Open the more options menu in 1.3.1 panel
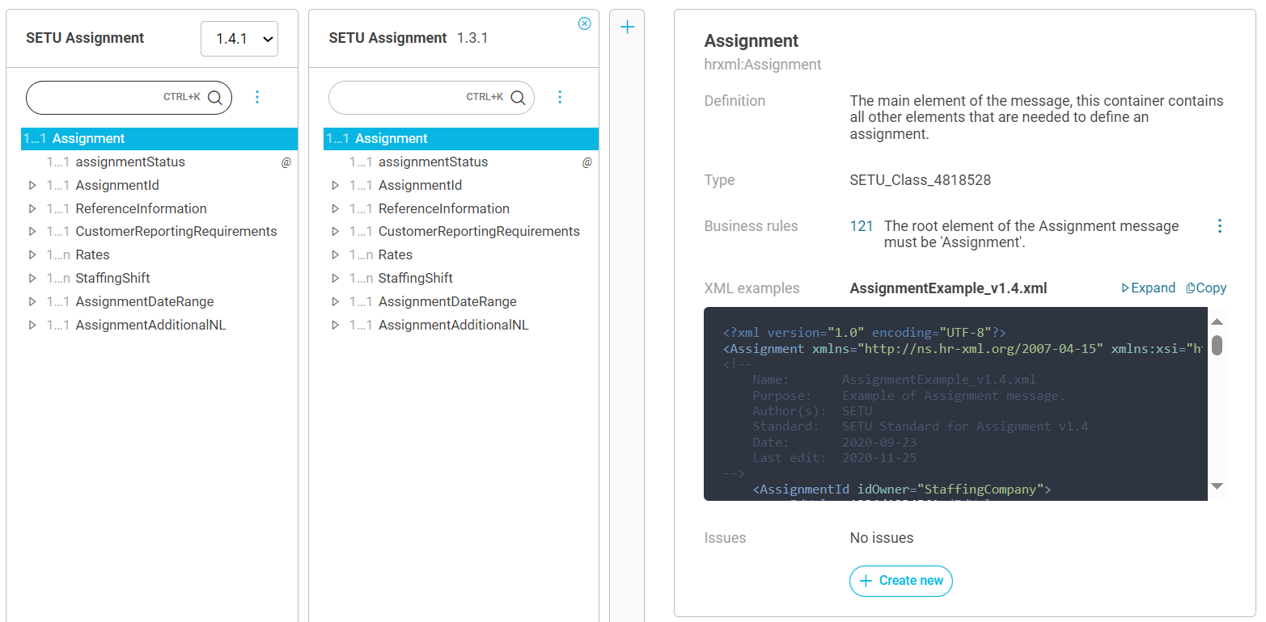The height and width of the screenshot is (622, 1266). [560, 97]
